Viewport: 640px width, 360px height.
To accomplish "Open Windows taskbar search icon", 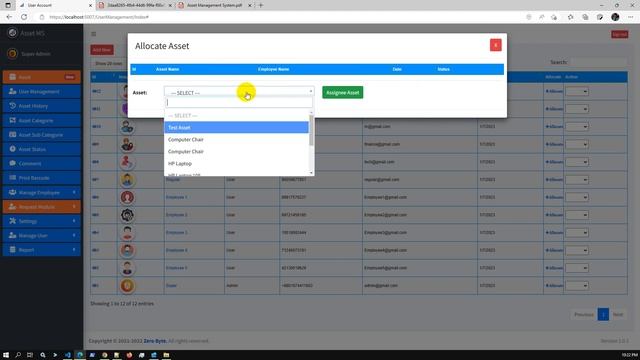I will click(18, 355).
